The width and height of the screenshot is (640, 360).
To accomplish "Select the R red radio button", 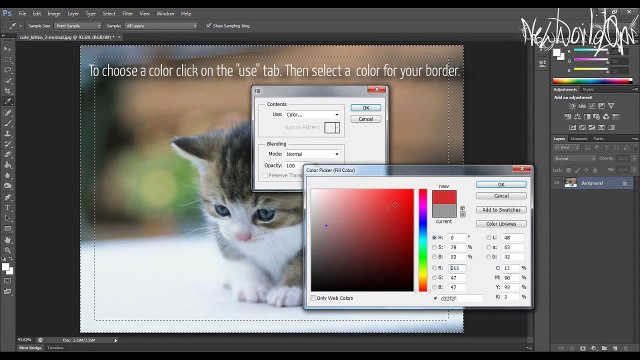I will tap(434, 268).
